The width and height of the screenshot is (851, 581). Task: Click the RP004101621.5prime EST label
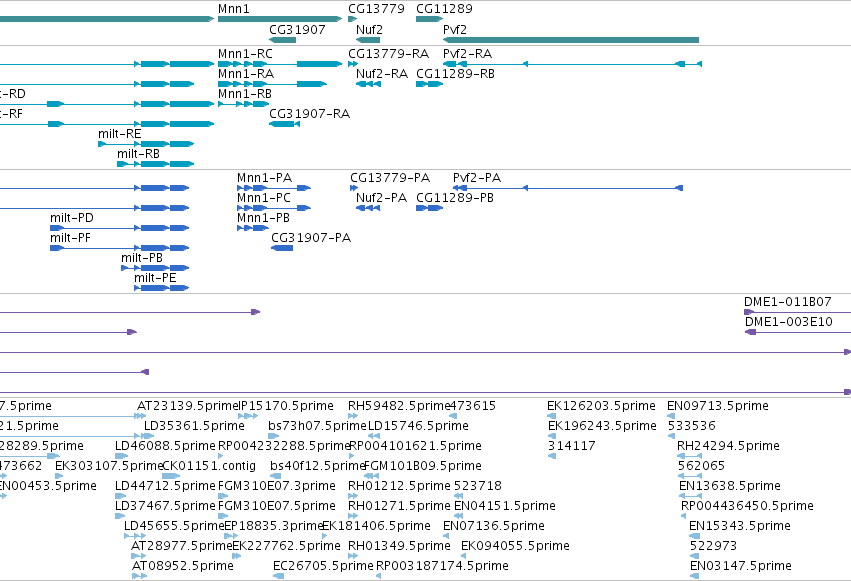[x=415, y=446]
